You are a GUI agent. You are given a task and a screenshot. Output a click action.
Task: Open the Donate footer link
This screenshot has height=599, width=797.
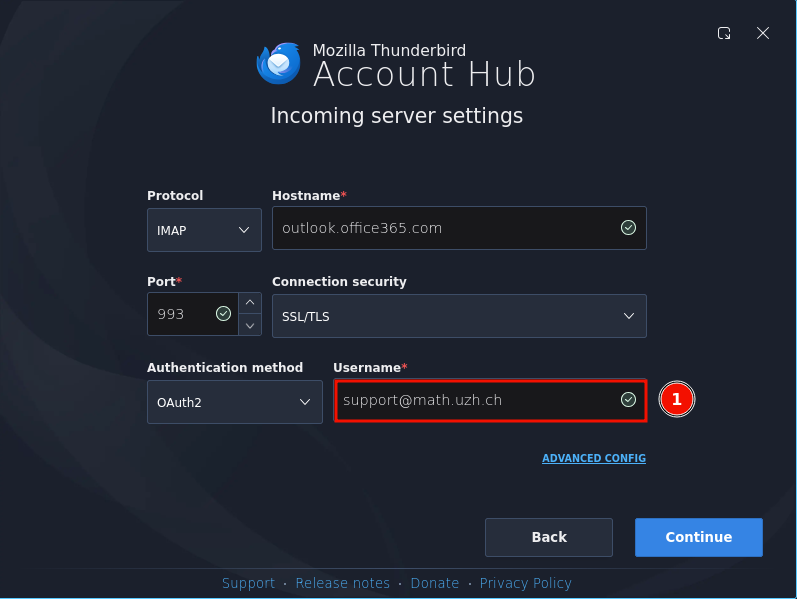tap(435, 583)
